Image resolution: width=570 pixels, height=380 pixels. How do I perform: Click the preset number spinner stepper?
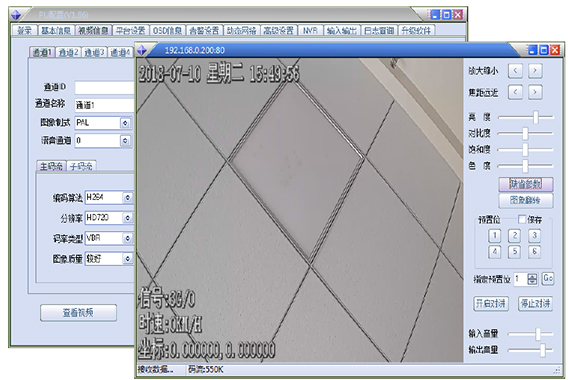[532, 279]
